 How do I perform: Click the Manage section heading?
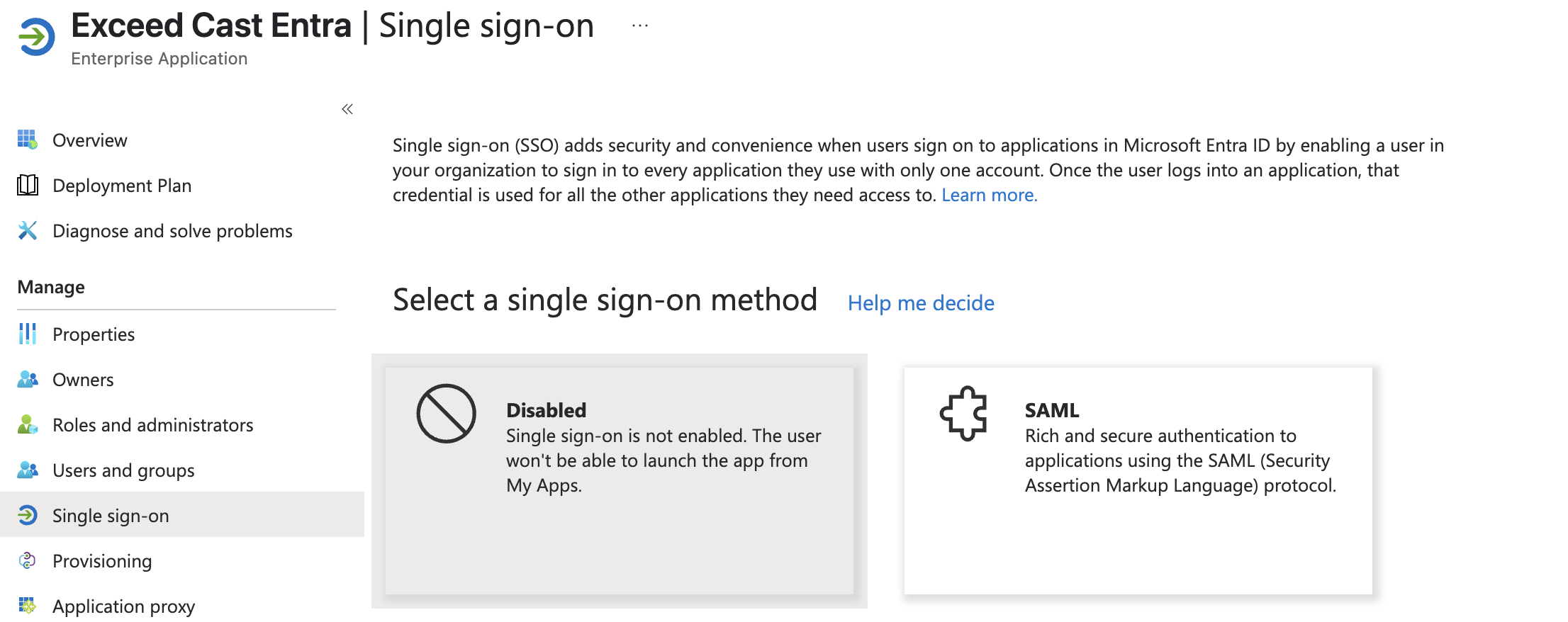pyautogui.click(x=51, y=287)
